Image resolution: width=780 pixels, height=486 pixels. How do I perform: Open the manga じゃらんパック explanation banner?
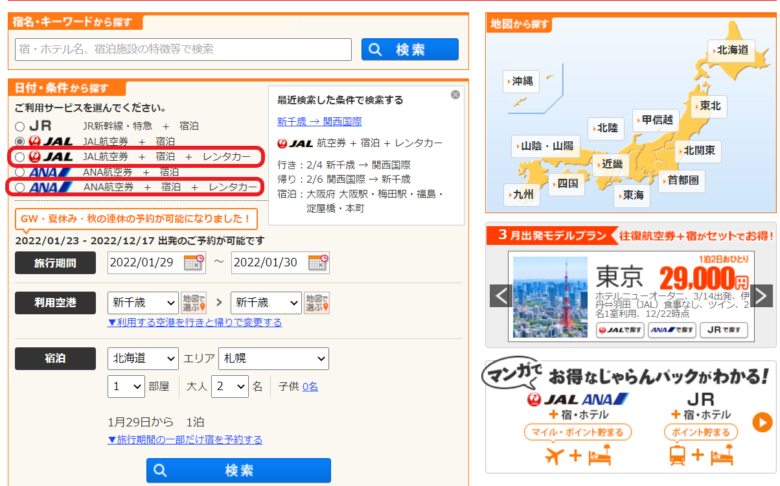(x=630, y=416)
